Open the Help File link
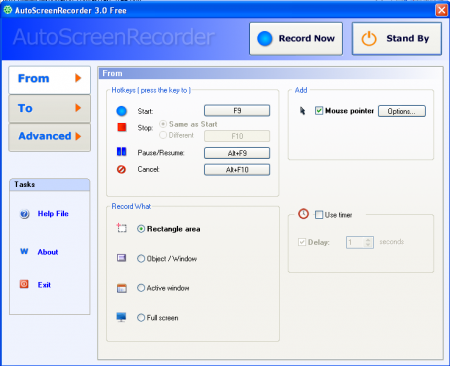Viewport: 450px width, 366px height. 53,214
